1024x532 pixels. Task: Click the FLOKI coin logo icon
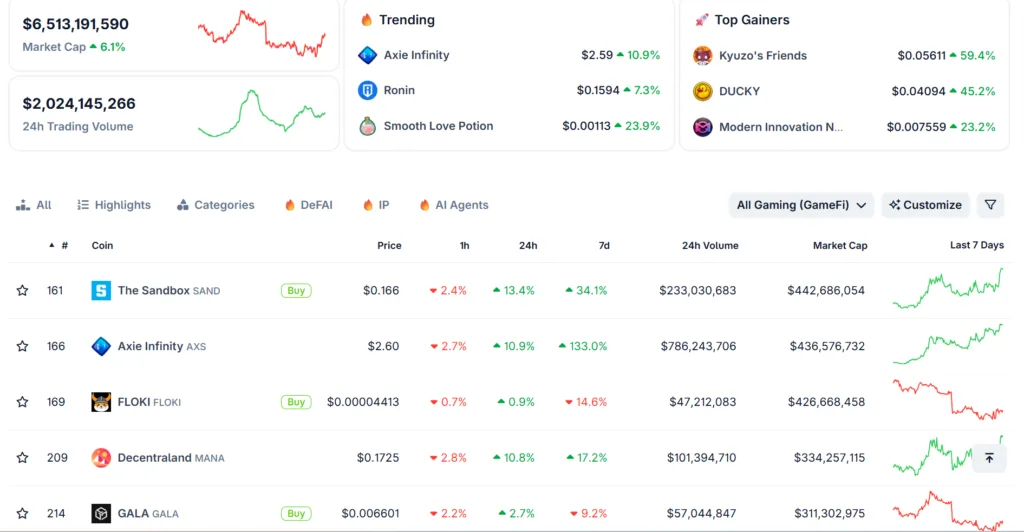[x=101, y=402]
